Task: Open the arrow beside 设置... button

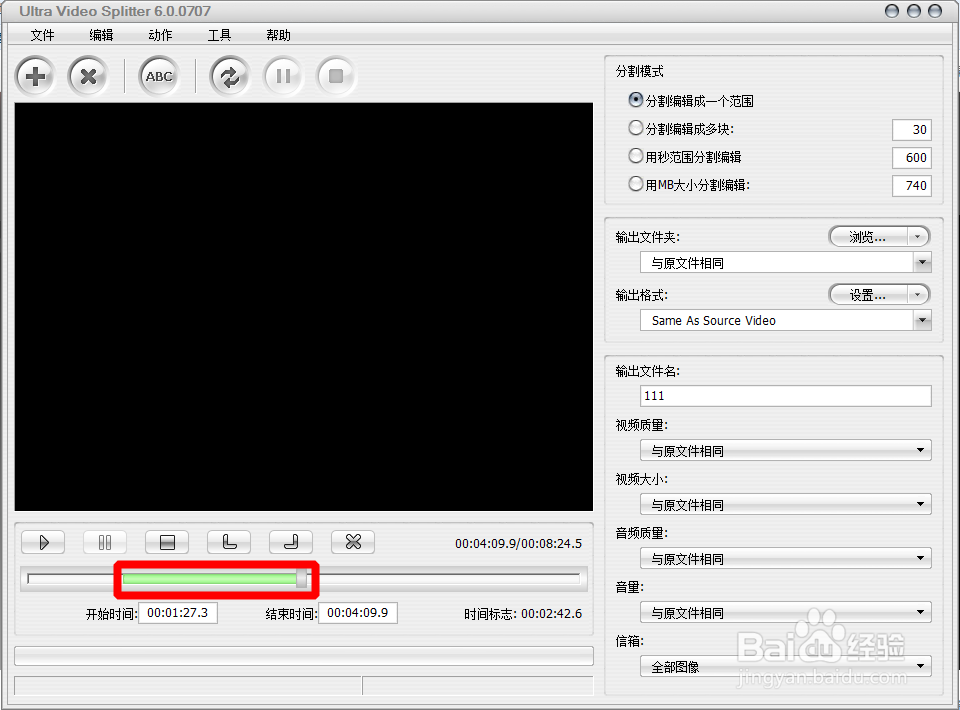Action: click(x=917, y=295)
